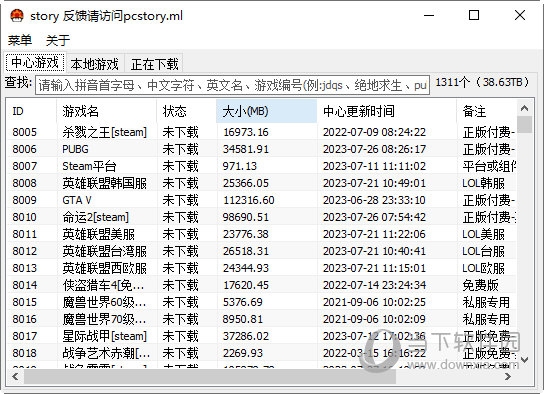
Task: Select the 魔兽世界70级 row
Action: pos(262,319)
